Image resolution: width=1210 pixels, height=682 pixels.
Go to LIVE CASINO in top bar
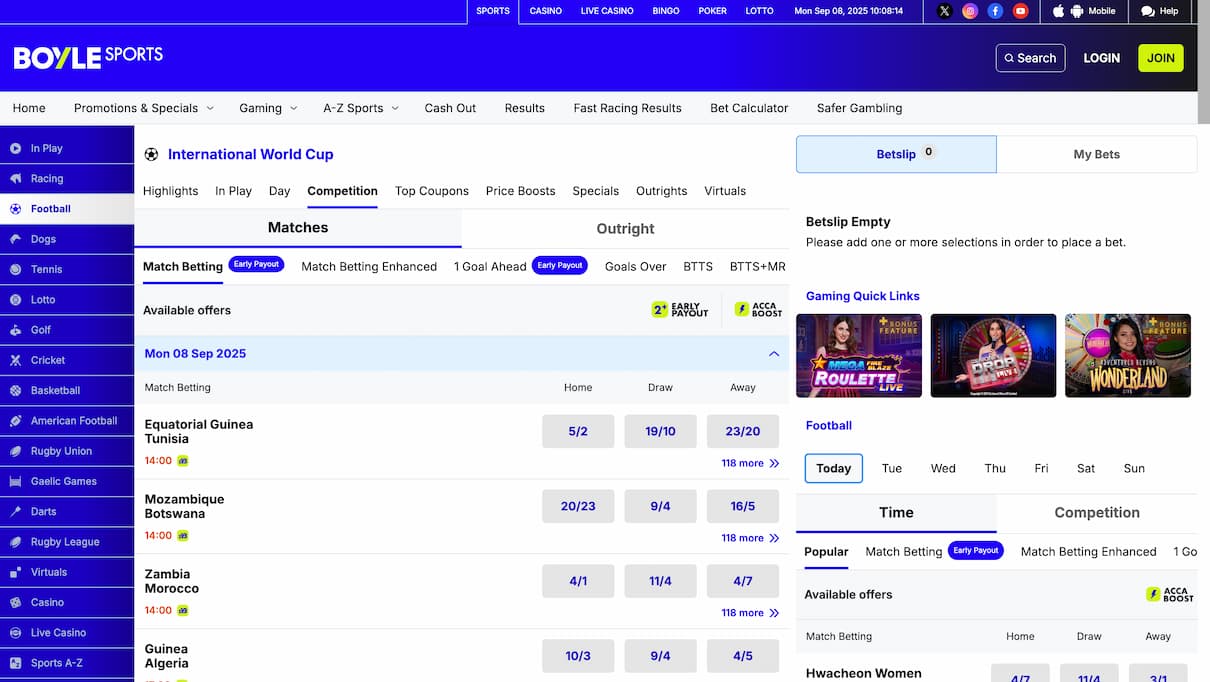click(x=607, y=11)
